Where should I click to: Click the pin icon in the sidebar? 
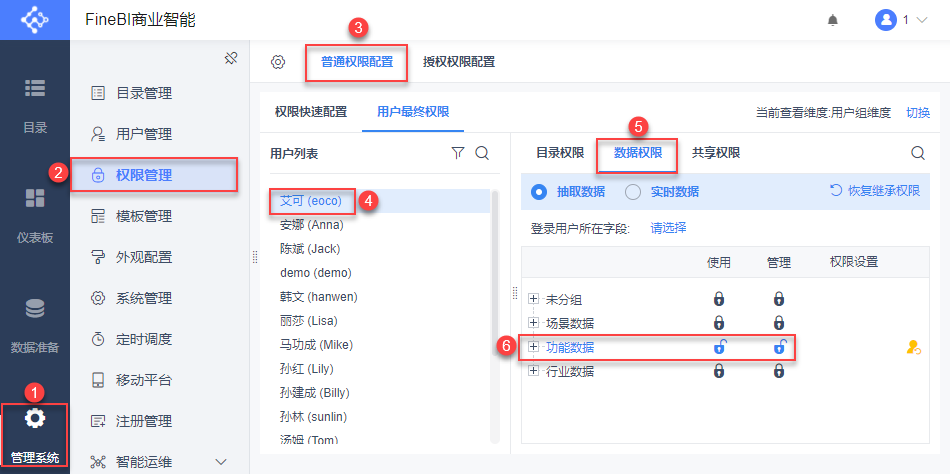pyautogui.click(x=230, y=59)
